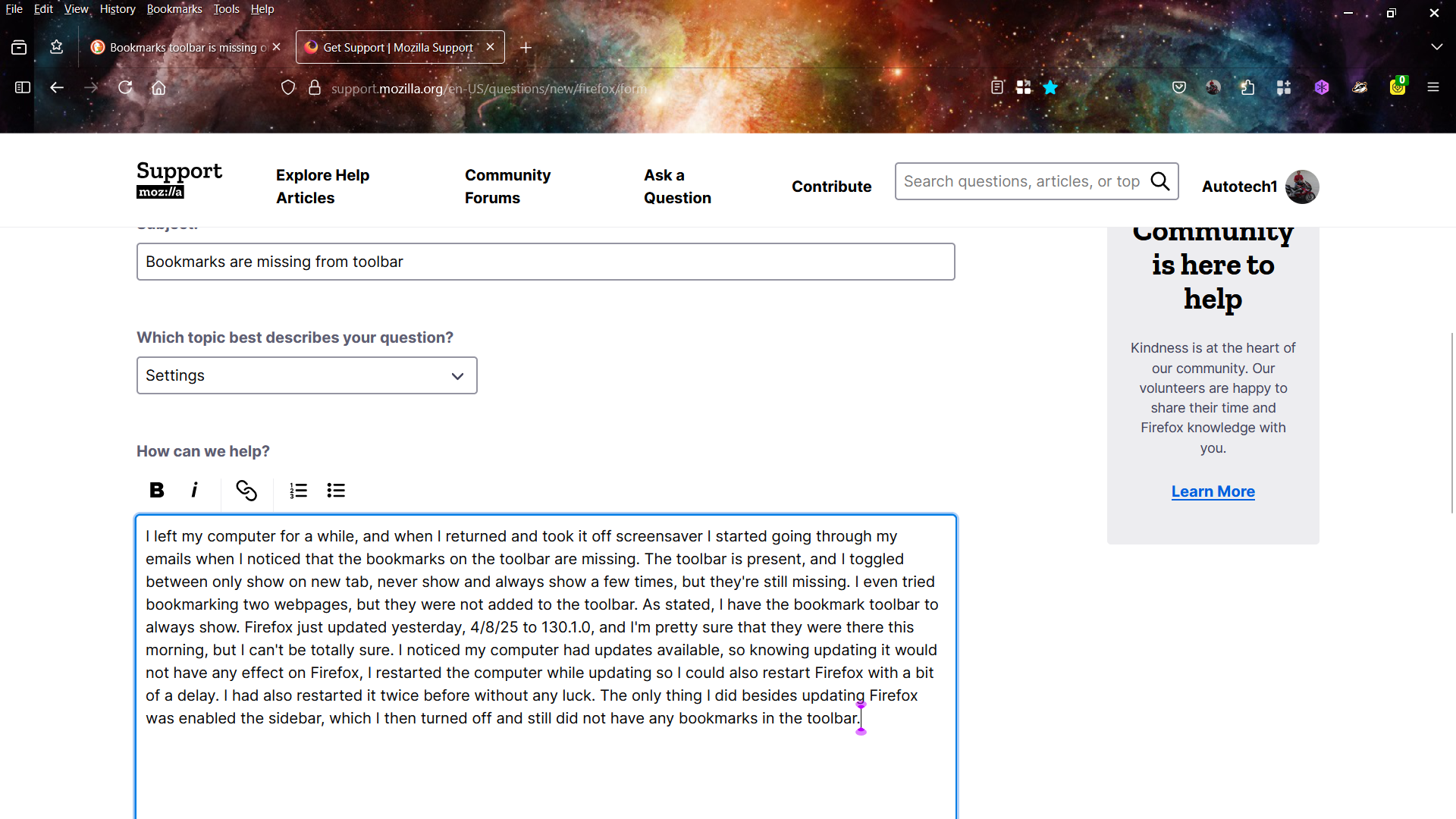Open the File menu
Screen dimensions: 1456x819
(x=14, y=9)
